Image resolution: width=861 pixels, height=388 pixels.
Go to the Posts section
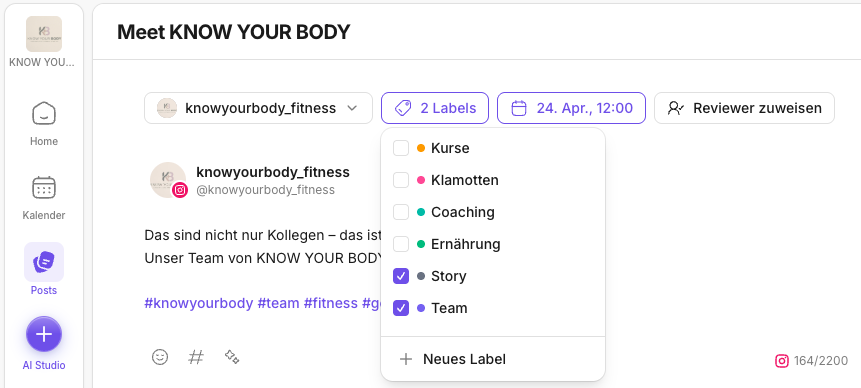click(44, 269)
